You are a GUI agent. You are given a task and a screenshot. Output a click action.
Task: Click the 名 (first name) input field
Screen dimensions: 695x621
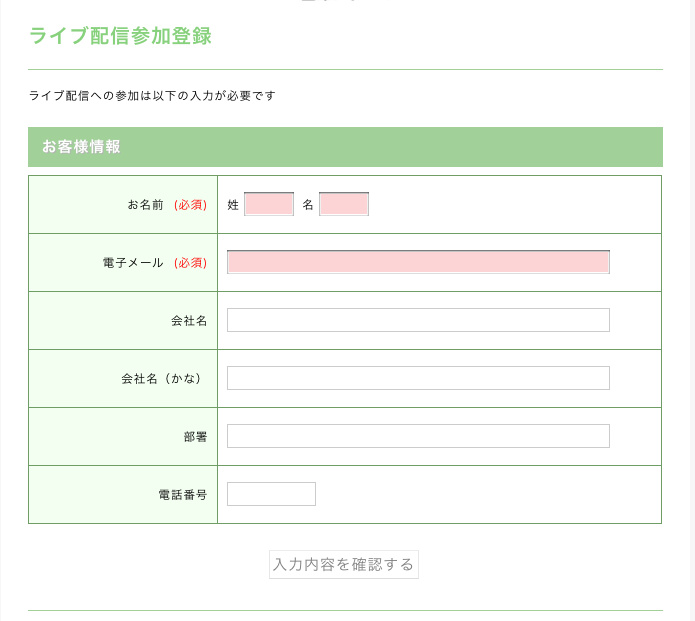tap(344, 204)
